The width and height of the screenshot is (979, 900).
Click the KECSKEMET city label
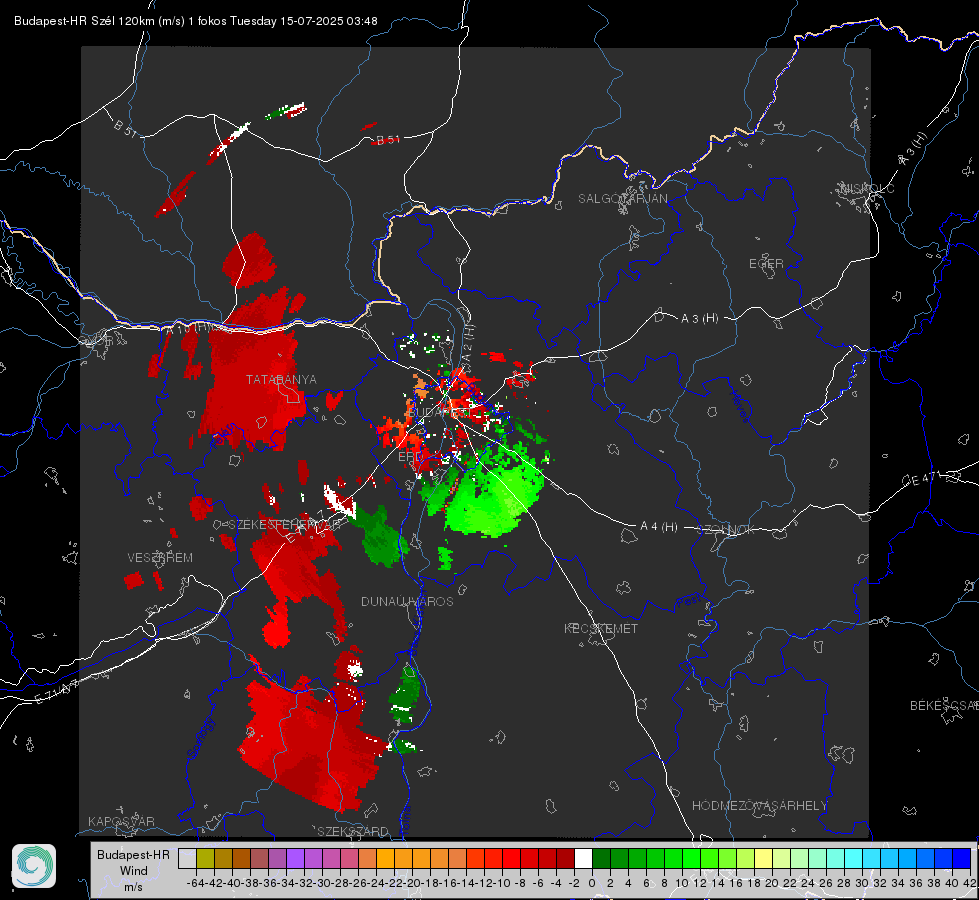pyautogui.click(x=601, y=629)
